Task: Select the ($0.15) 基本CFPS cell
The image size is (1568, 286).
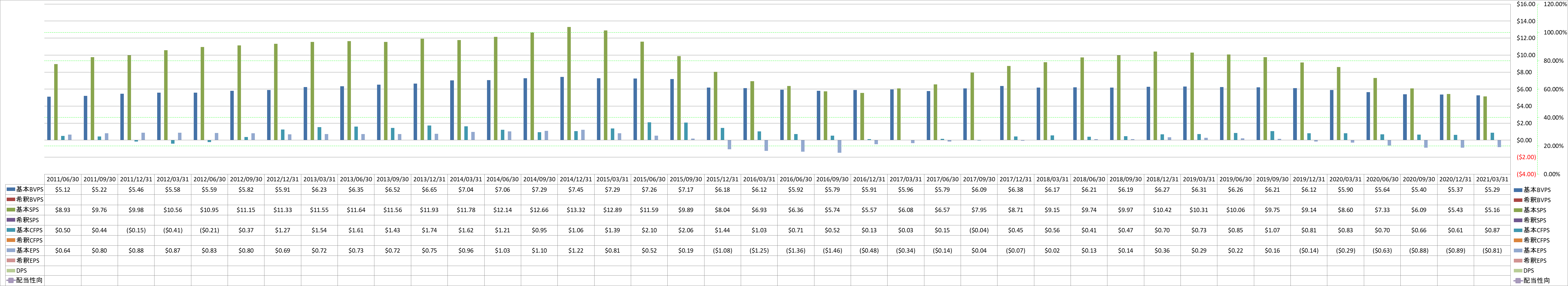Action: click(x=136, y=230)
